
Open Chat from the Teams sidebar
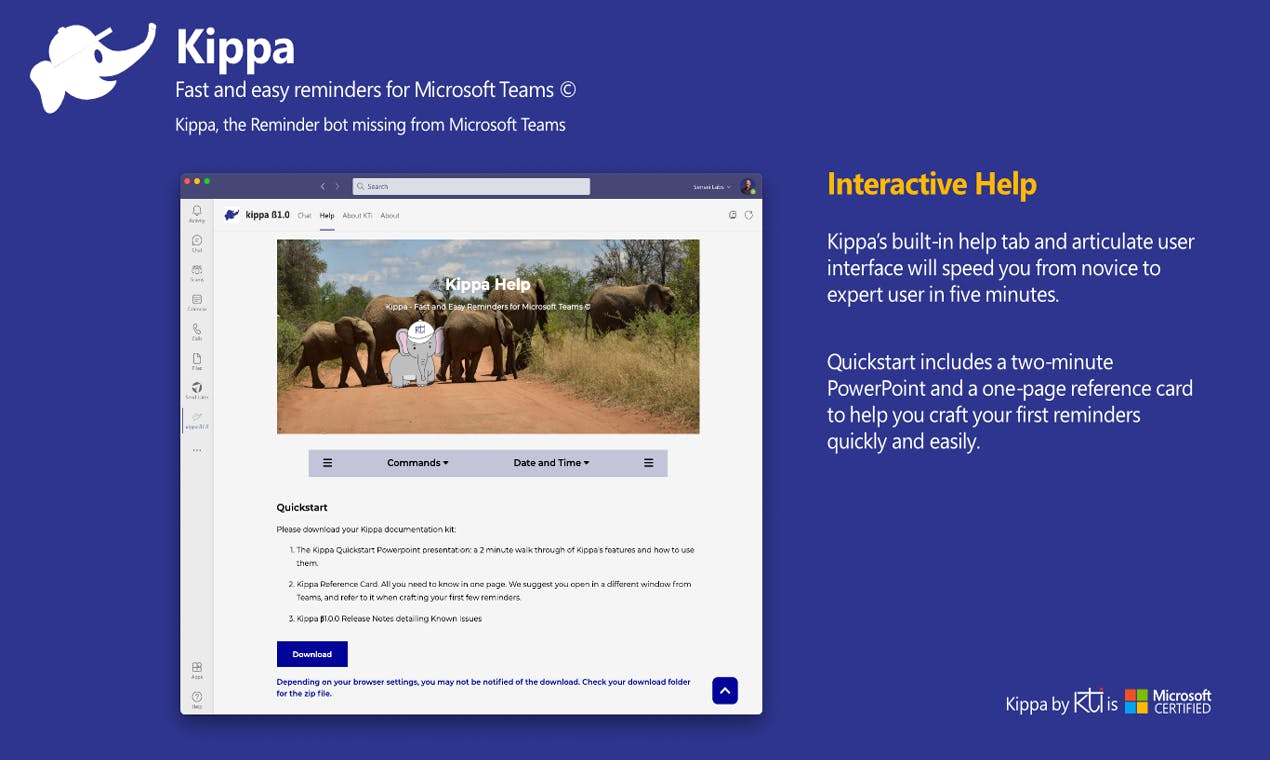point(197,243)
